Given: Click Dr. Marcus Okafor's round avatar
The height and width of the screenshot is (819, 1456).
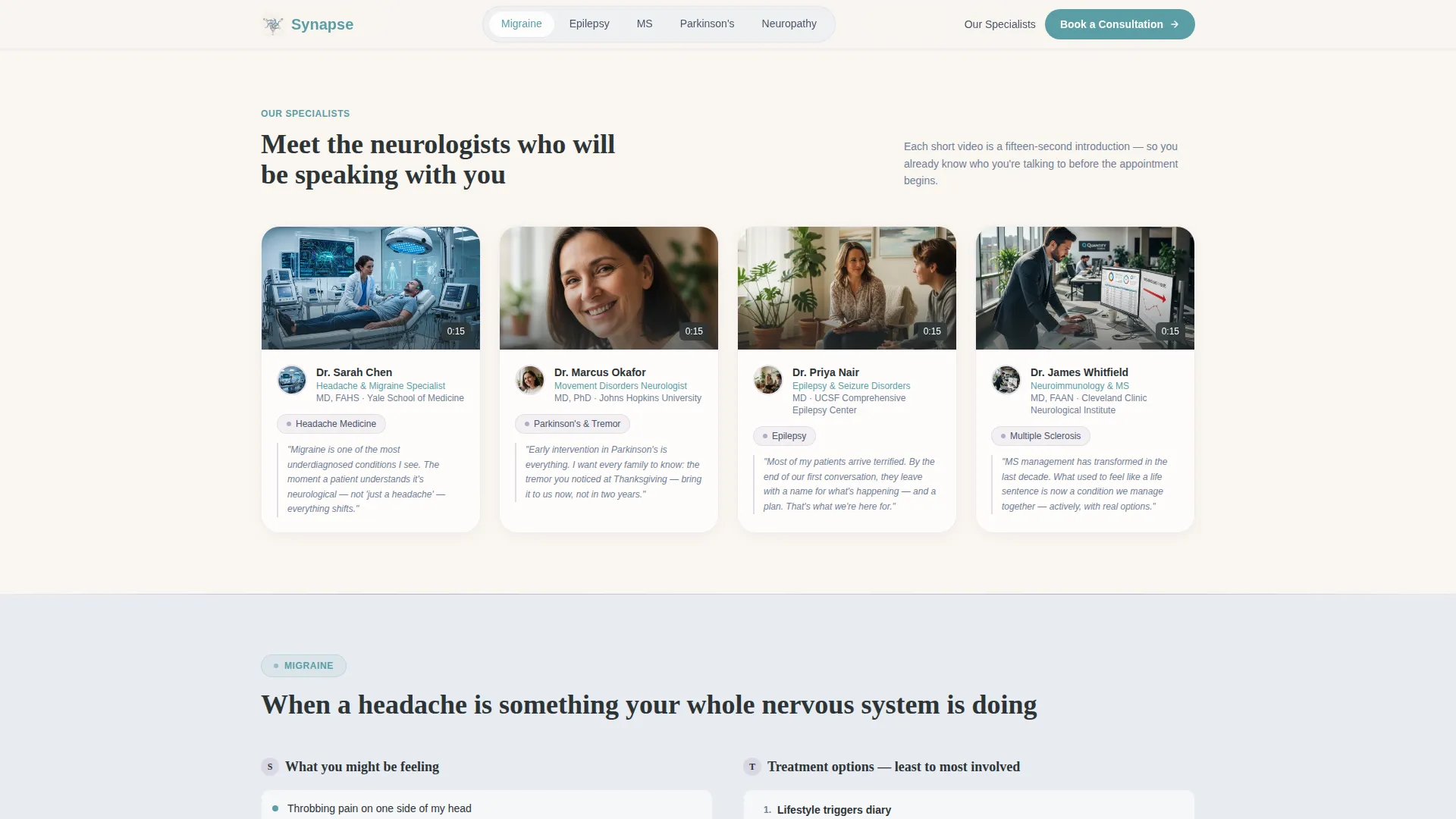Looking at the screenshot, I should [x=530, y=380].
